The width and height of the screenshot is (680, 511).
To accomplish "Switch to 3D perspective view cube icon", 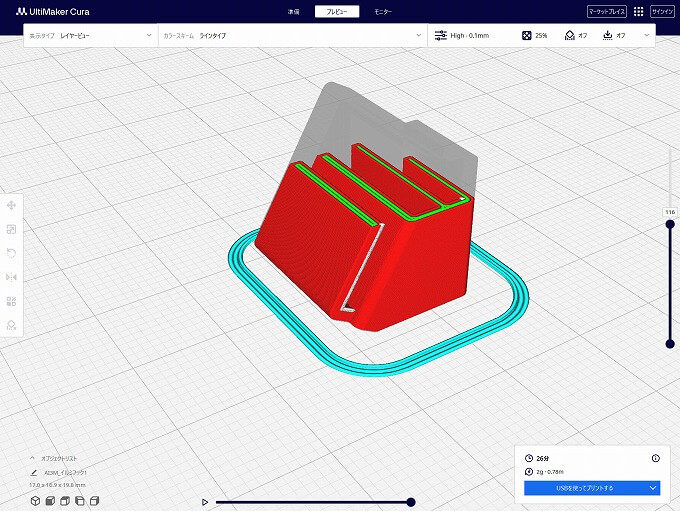I will tap(34, 500).
